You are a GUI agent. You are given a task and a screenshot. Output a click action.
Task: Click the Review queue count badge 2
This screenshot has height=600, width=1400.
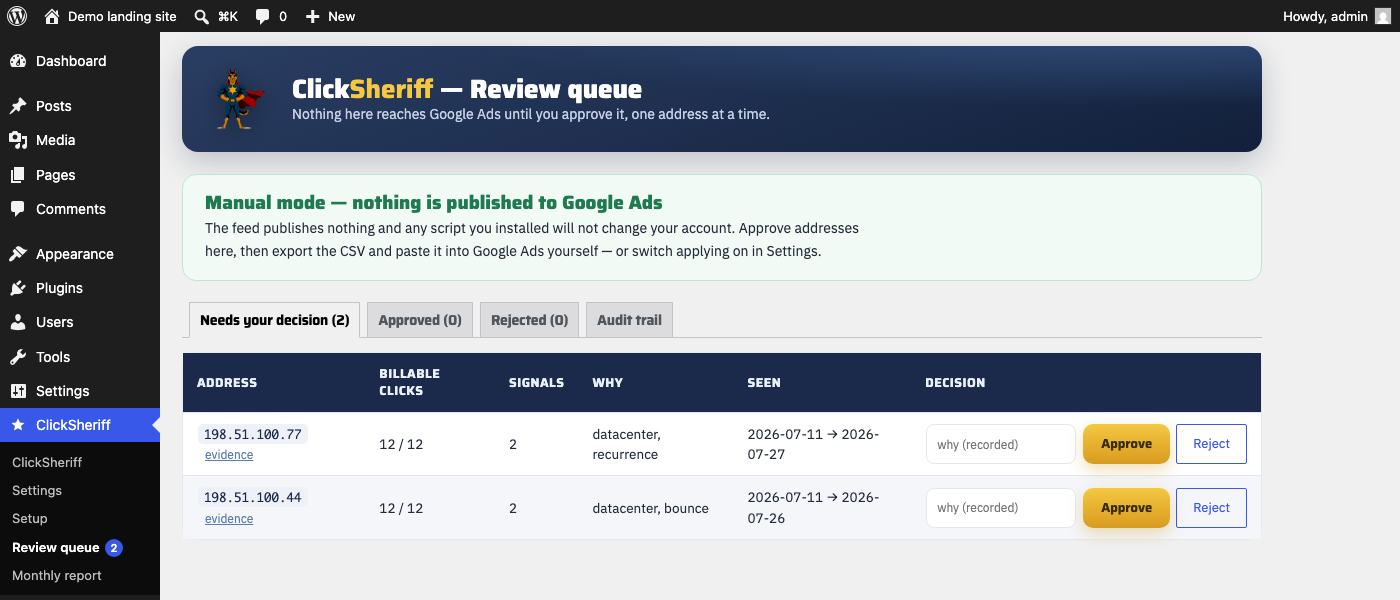pos(114,547)
